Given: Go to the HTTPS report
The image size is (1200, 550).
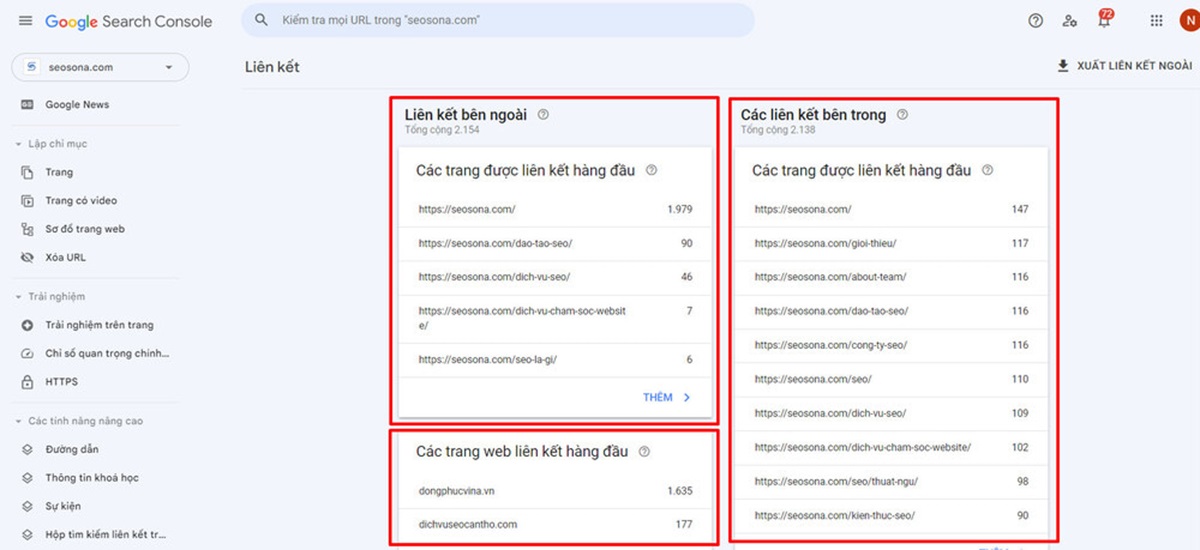Looking at the screenshot, I should click(x=61, y=382).
